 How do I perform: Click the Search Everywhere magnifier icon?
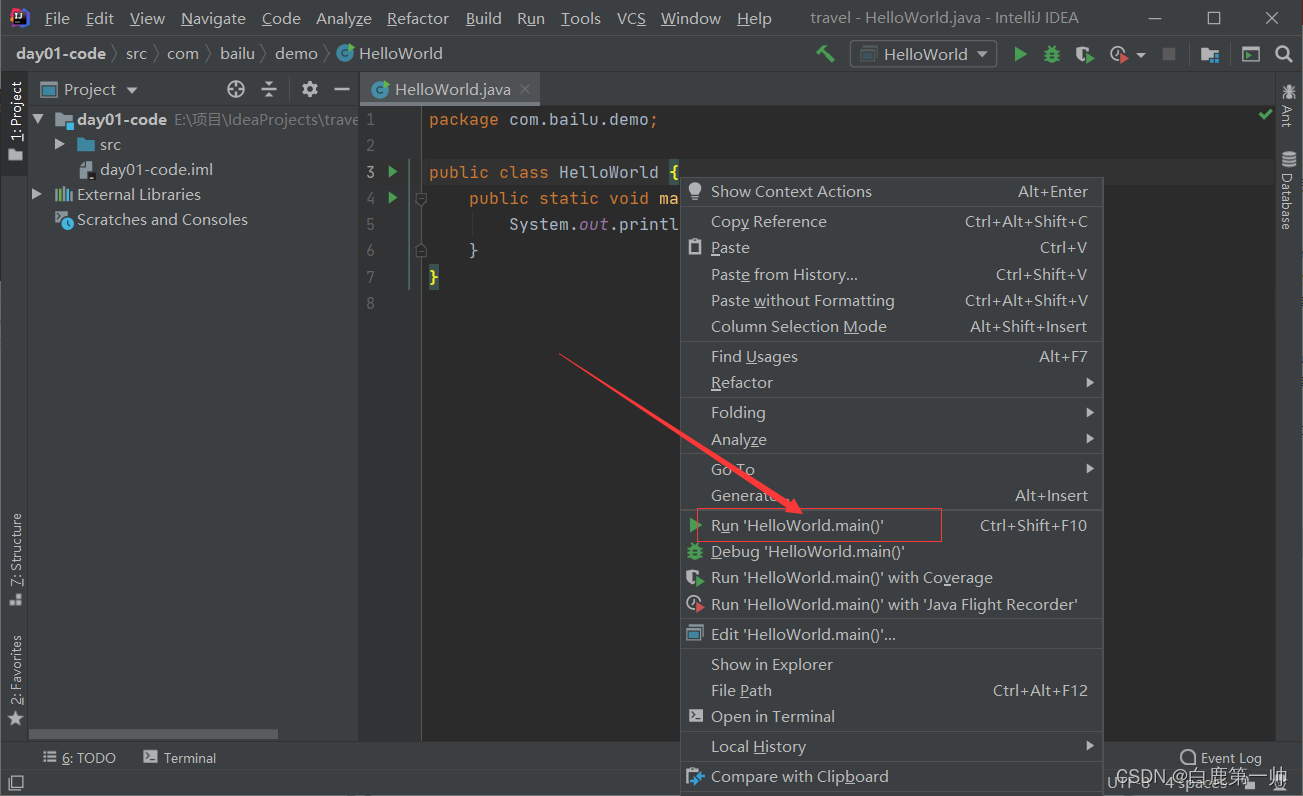click(1284, 54)
